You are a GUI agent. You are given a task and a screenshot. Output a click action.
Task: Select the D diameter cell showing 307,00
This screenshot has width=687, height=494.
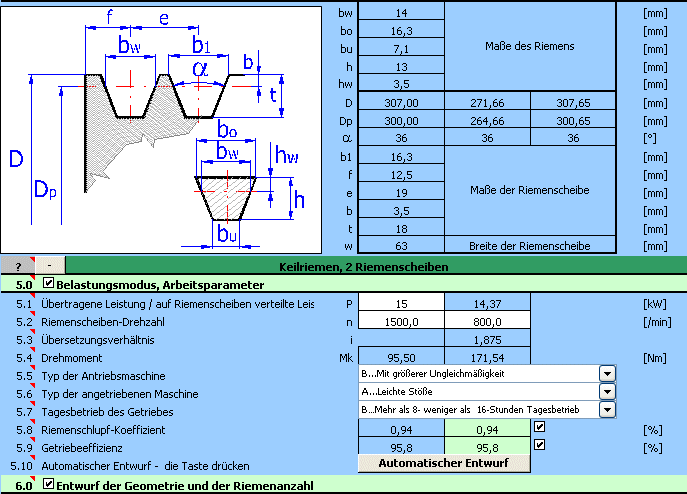(x=400, y=103)
